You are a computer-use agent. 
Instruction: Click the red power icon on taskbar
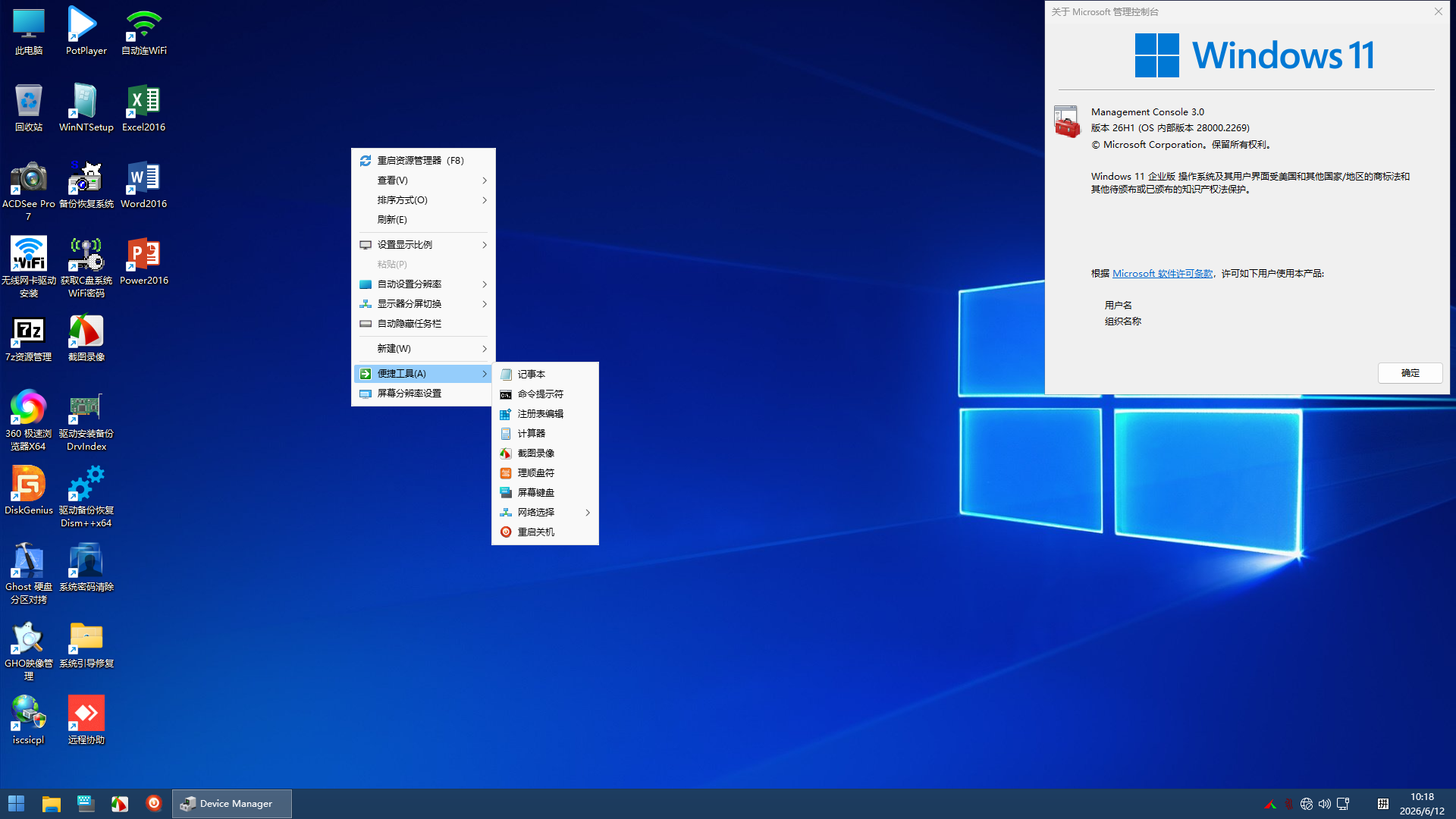pyautogui.click(x=154, y=804)
